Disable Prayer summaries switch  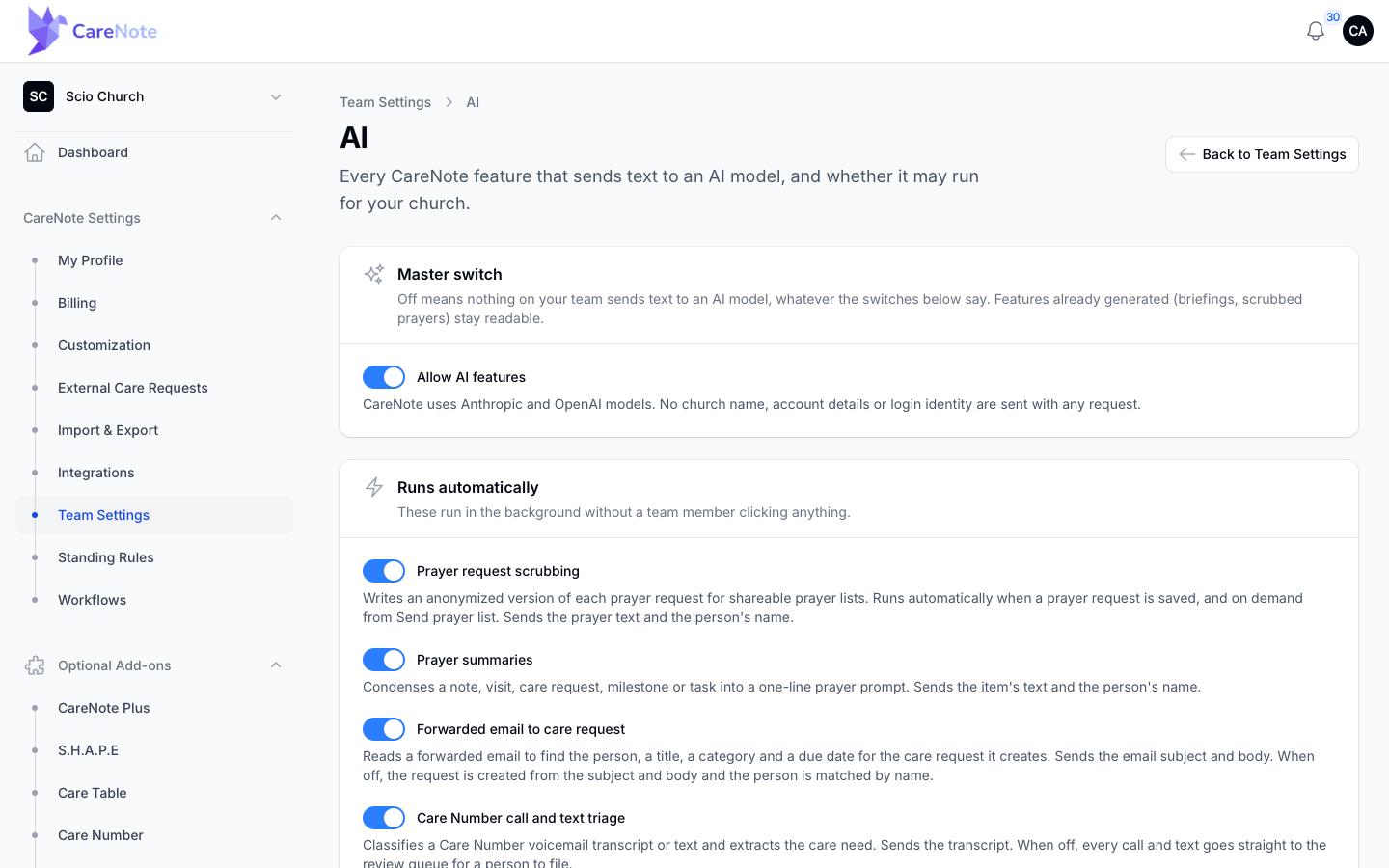pyautogui.click(x=384, y=660)
